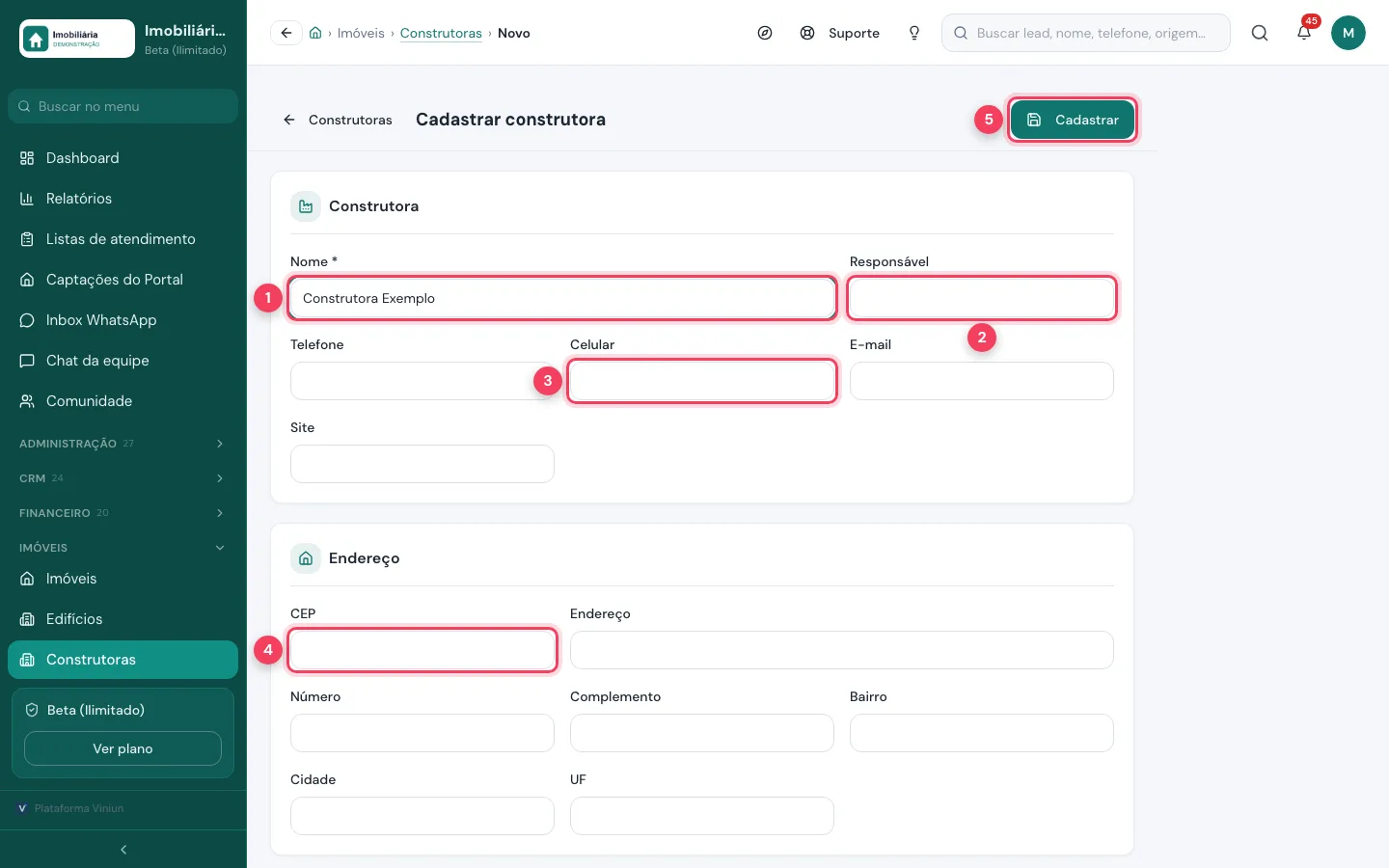Go to Listas de atendimento
This screenshot has height=868, width=1389.
[123, 239]
